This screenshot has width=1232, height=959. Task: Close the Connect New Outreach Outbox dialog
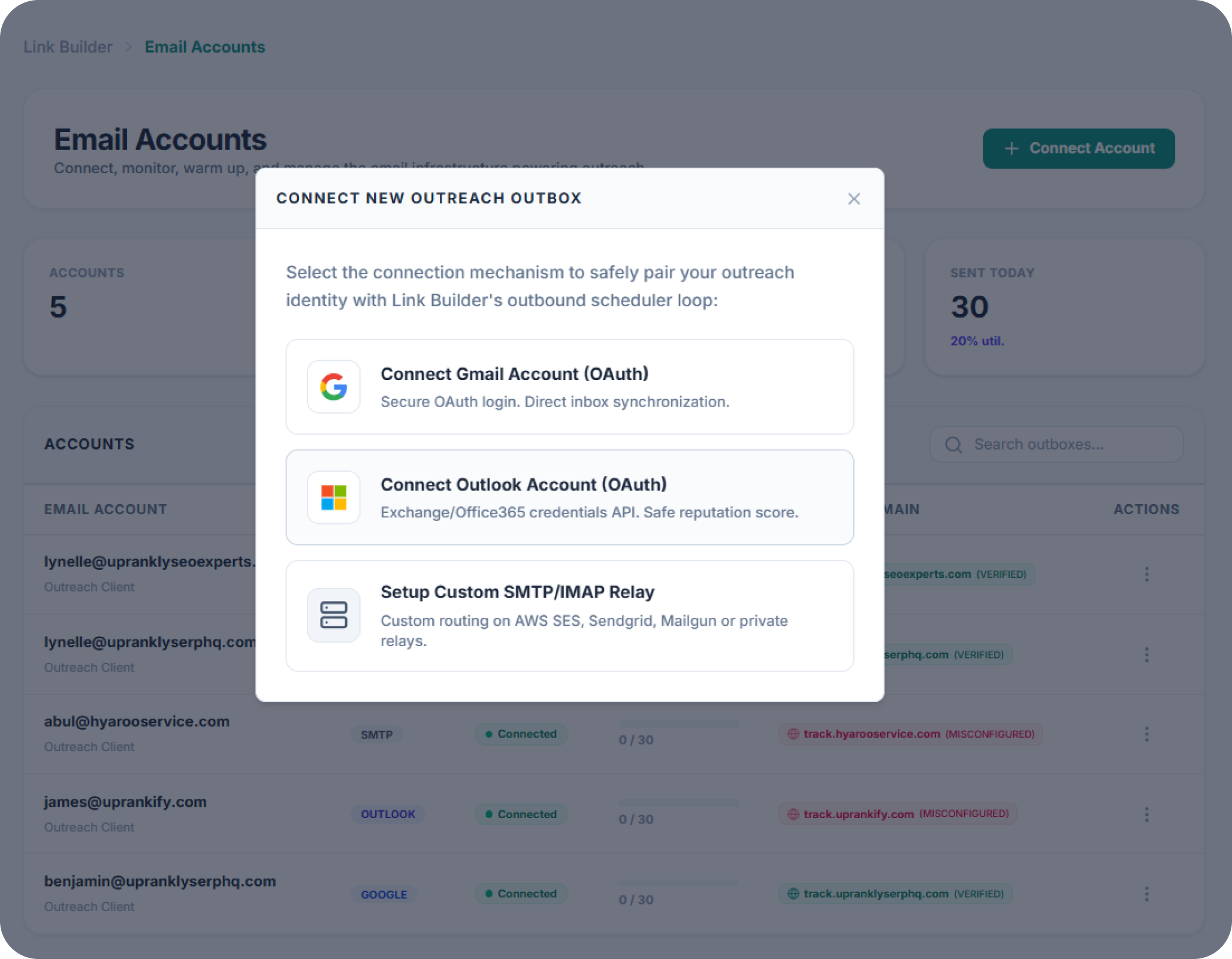854,199
